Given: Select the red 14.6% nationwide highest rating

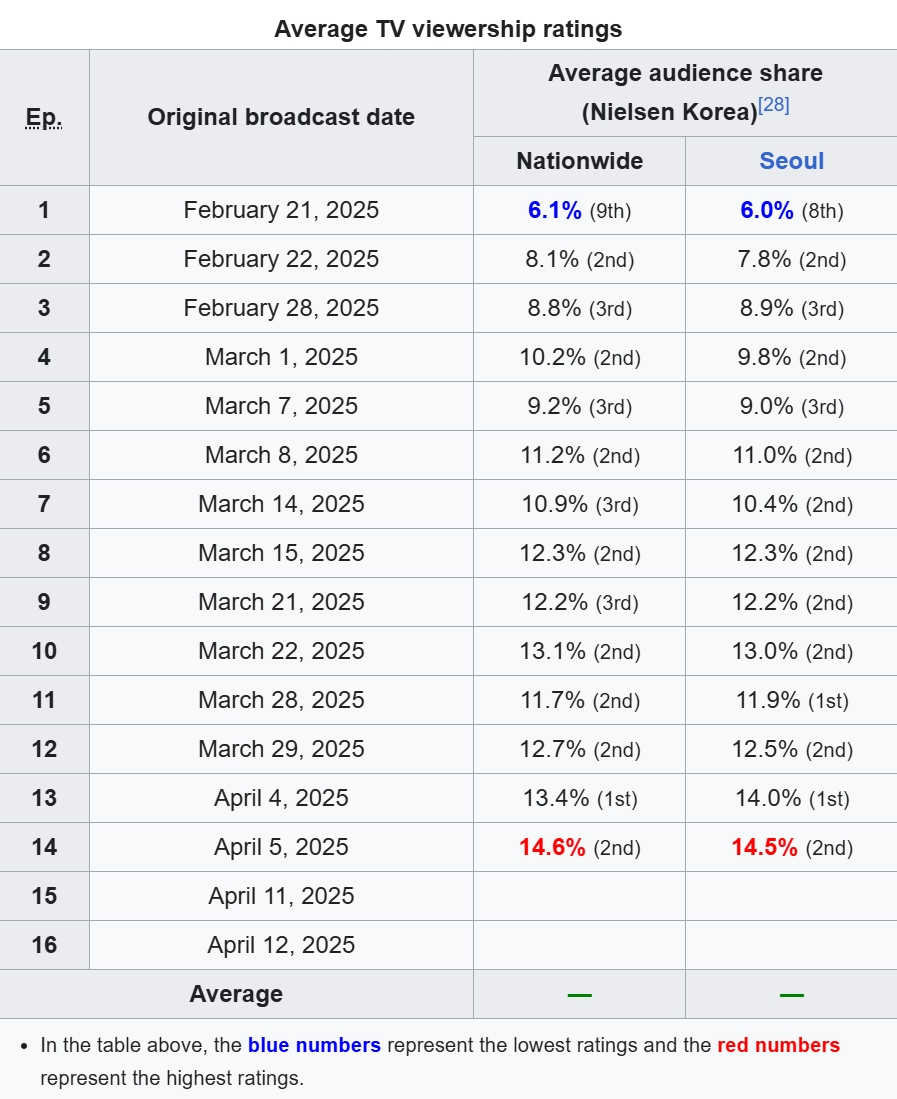Looking at the screenshot, I should 552,847.
